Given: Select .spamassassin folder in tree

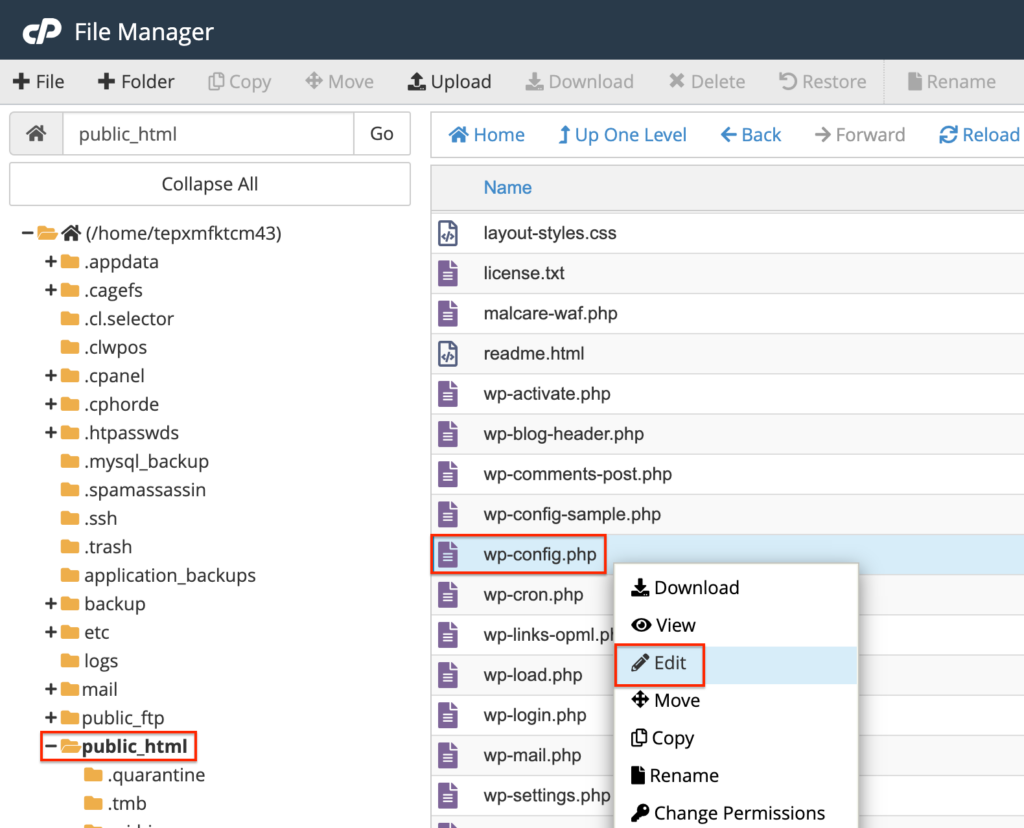Looking at the screenshot, I should coord(133,490).
